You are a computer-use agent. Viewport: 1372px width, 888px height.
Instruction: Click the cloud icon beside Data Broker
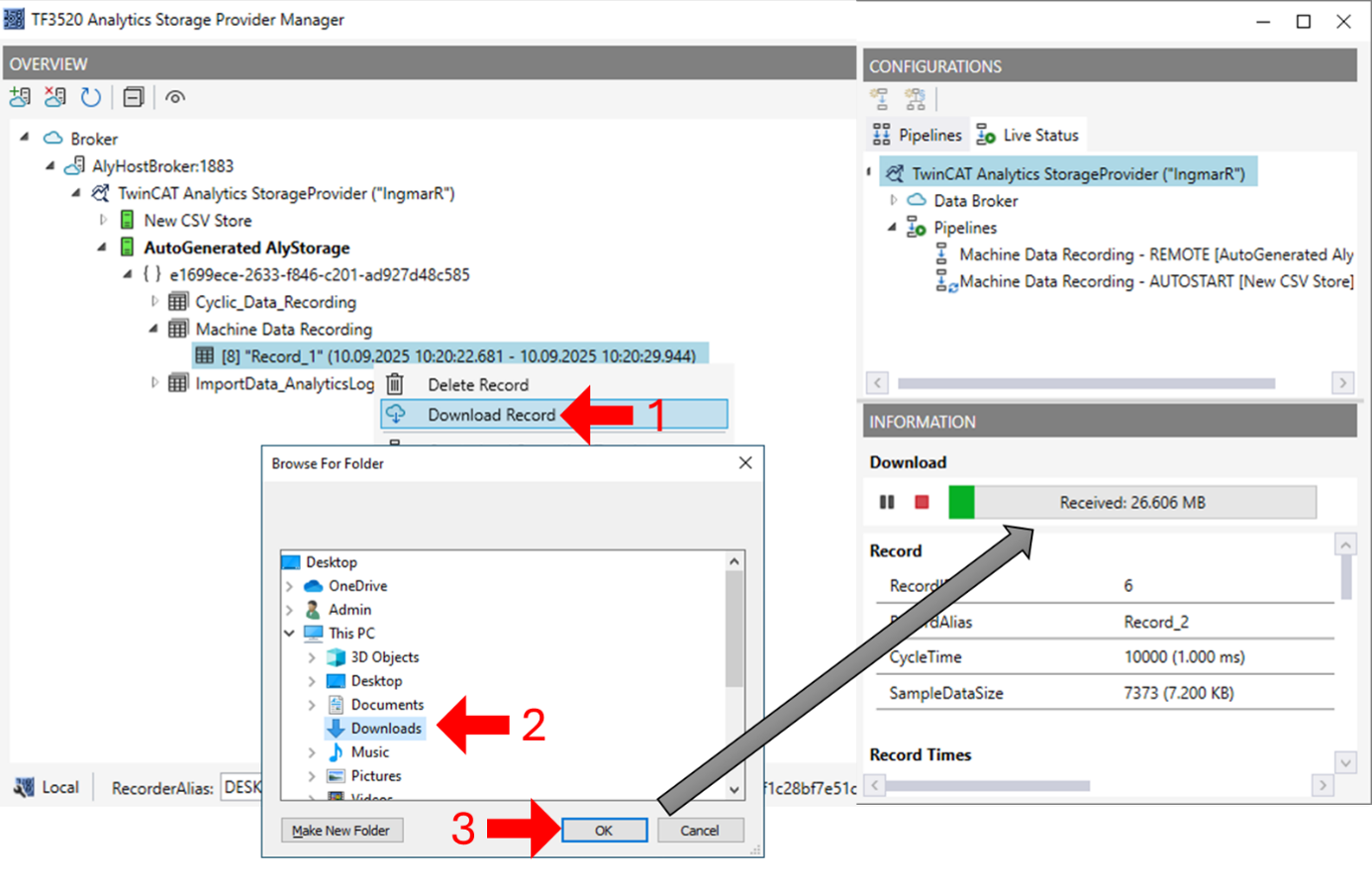coord(917,200)
